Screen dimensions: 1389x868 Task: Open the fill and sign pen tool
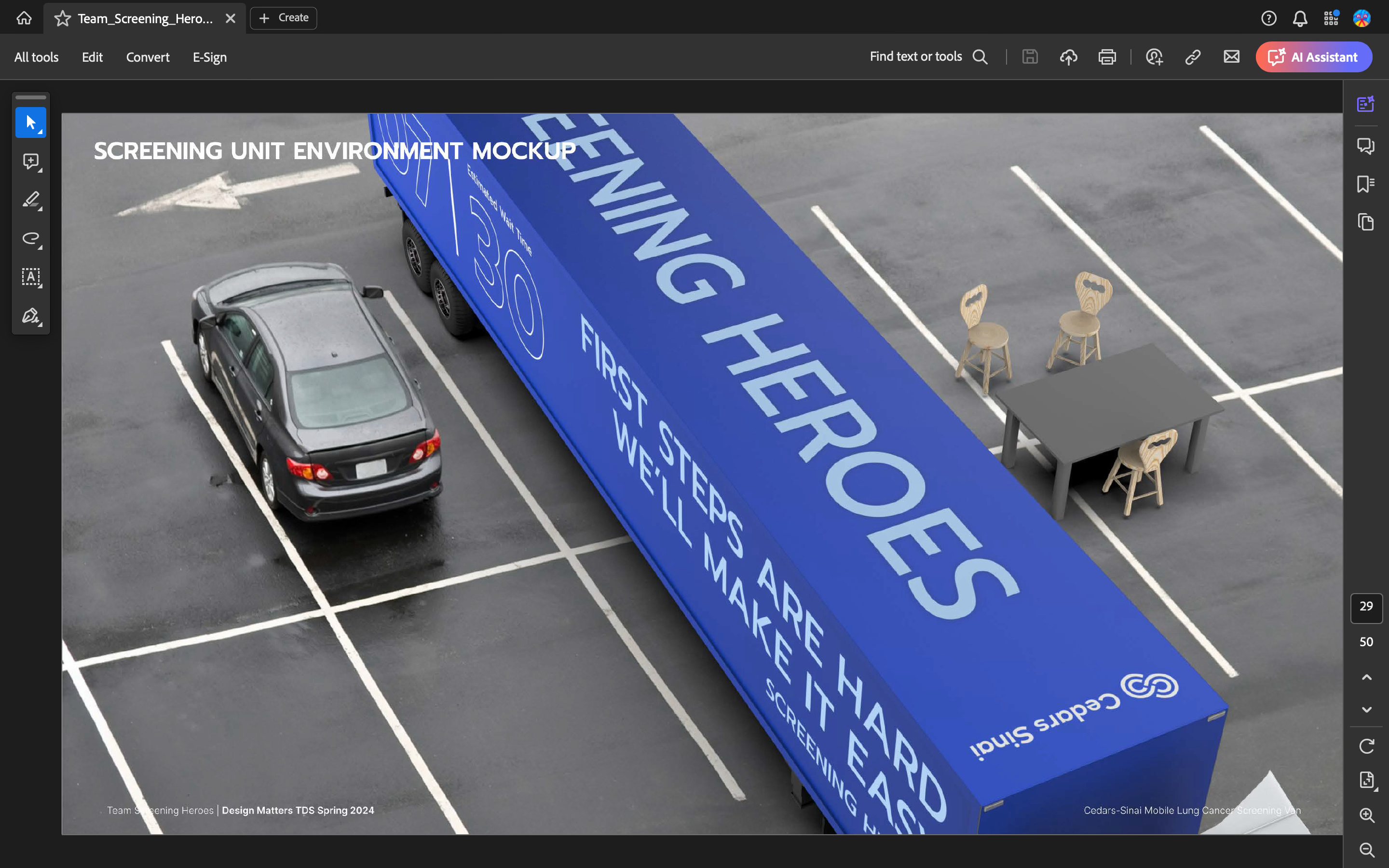coord(30,316)
